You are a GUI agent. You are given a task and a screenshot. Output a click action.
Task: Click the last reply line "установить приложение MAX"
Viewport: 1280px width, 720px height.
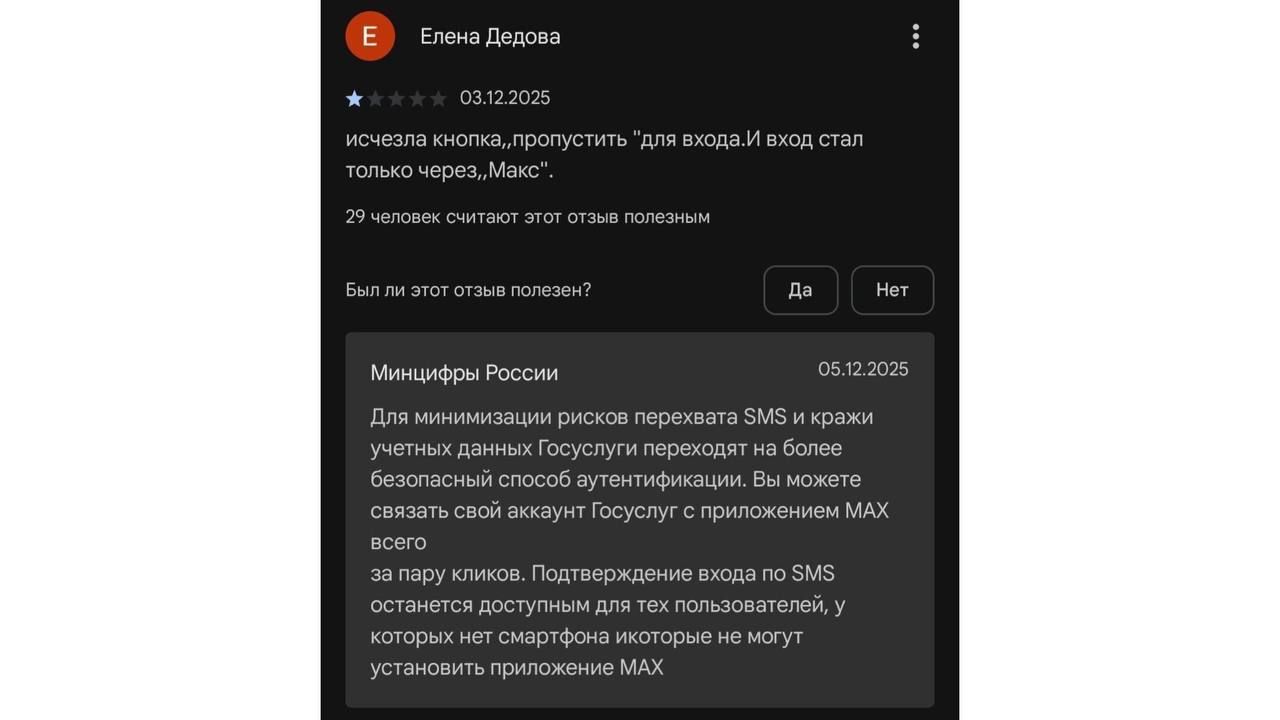[x=517, y=667]
